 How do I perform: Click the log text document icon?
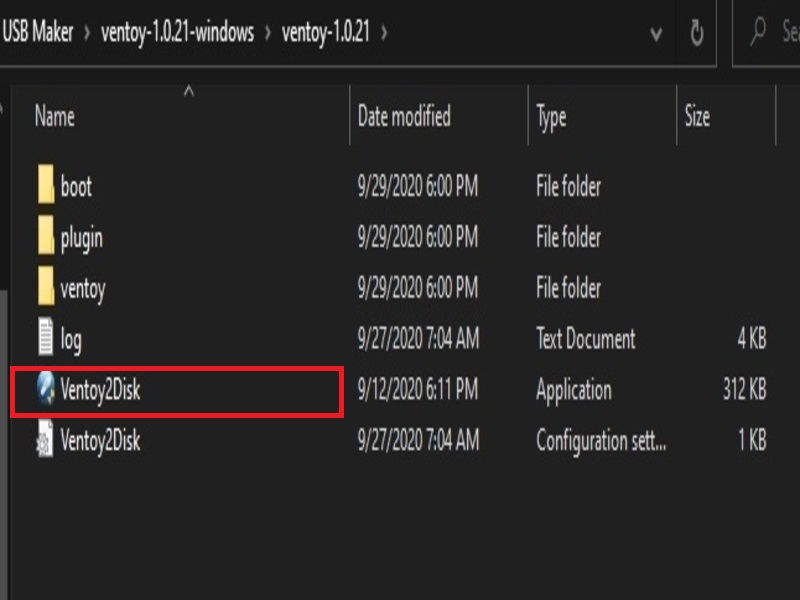(x=46, y=339)
